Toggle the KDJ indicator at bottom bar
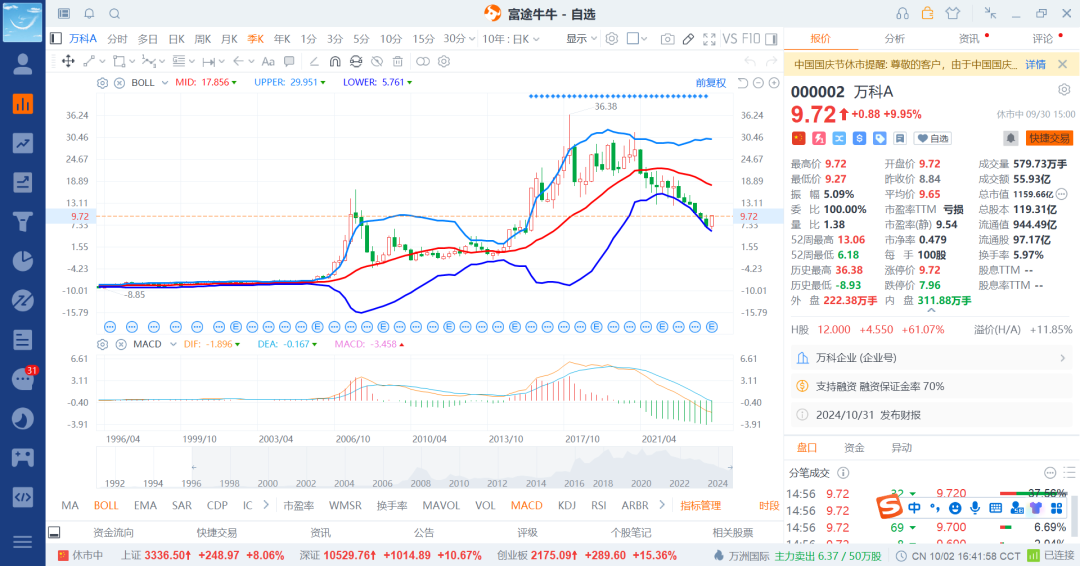The image size is (1080, 566). pos(567,505)
